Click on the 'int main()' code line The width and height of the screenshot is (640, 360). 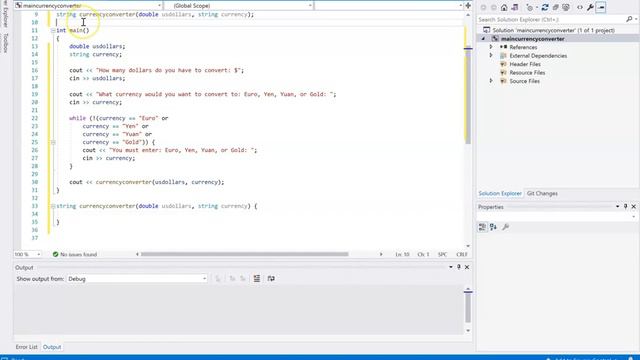[x=73, y=30]
